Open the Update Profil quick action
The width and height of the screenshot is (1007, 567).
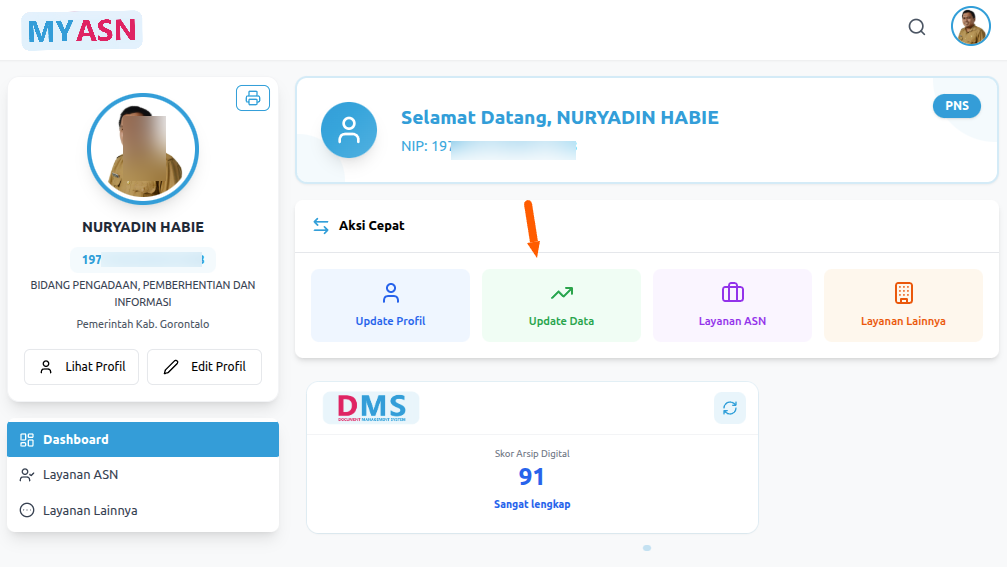click(390, 305)
